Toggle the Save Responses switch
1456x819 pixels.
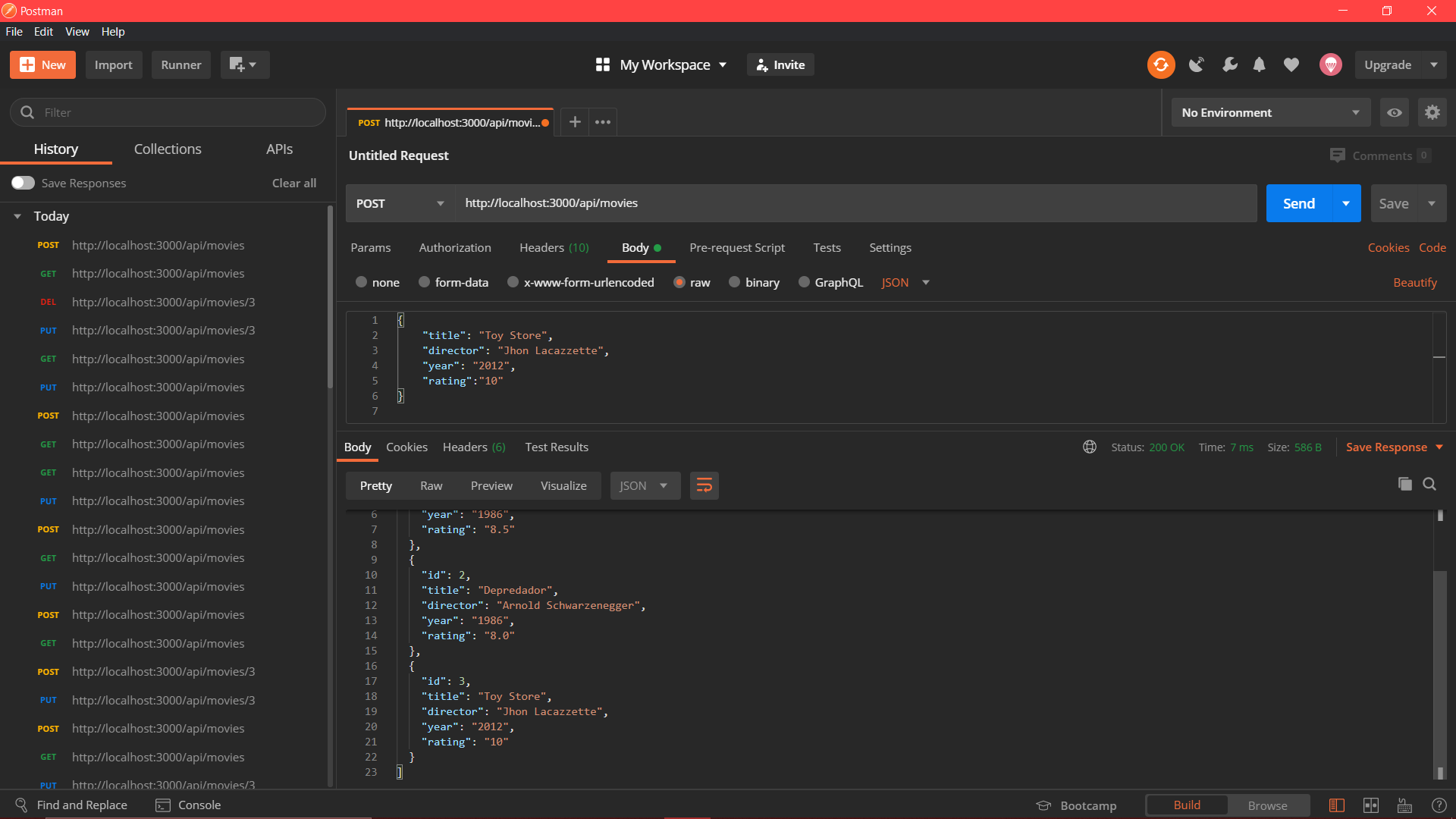23,183
